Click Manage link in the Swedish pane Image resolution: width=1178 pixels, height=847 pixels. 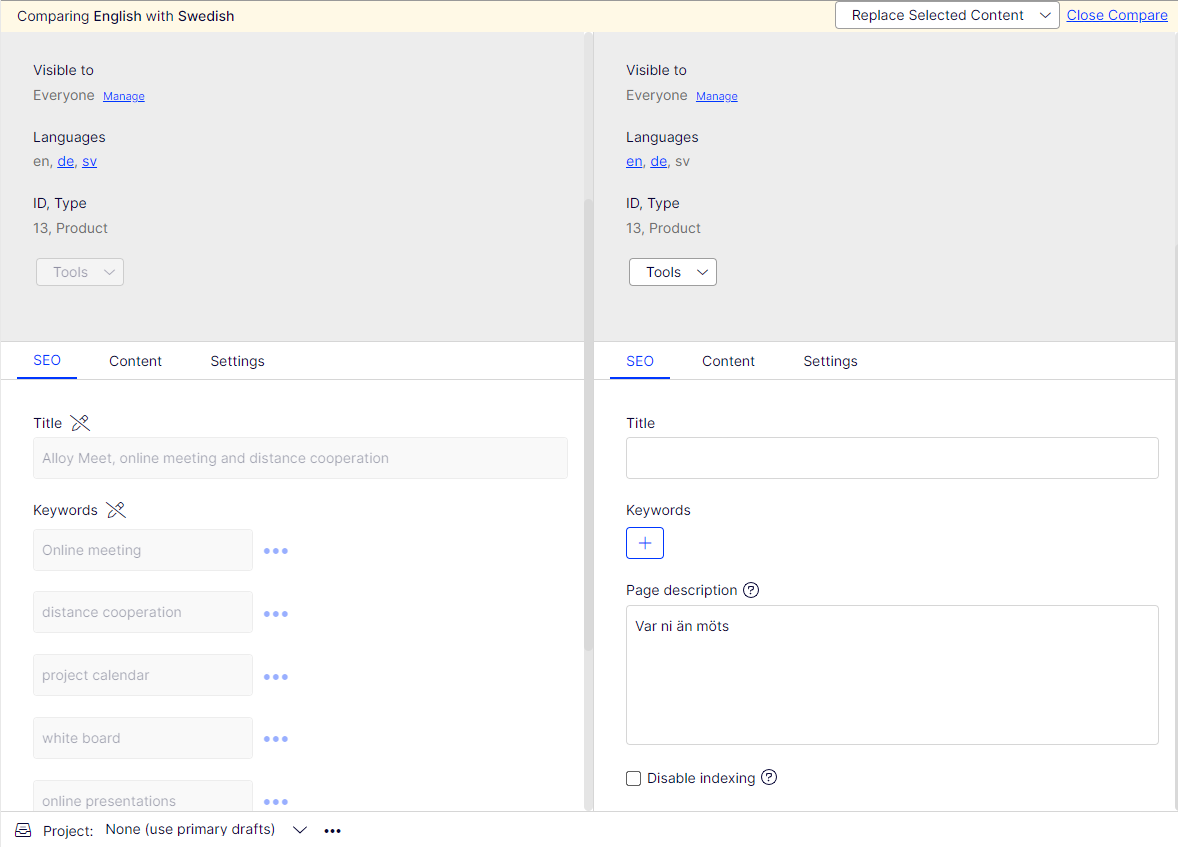pyautogui.click(x=717, y=96)
